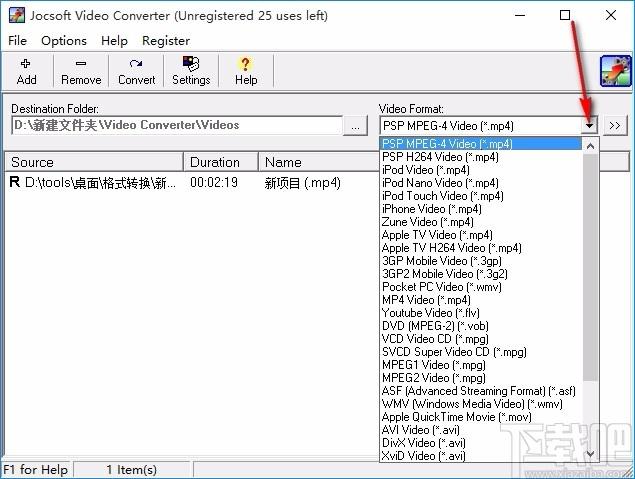Click the Destination Folder path field

(x=177, y=126)
